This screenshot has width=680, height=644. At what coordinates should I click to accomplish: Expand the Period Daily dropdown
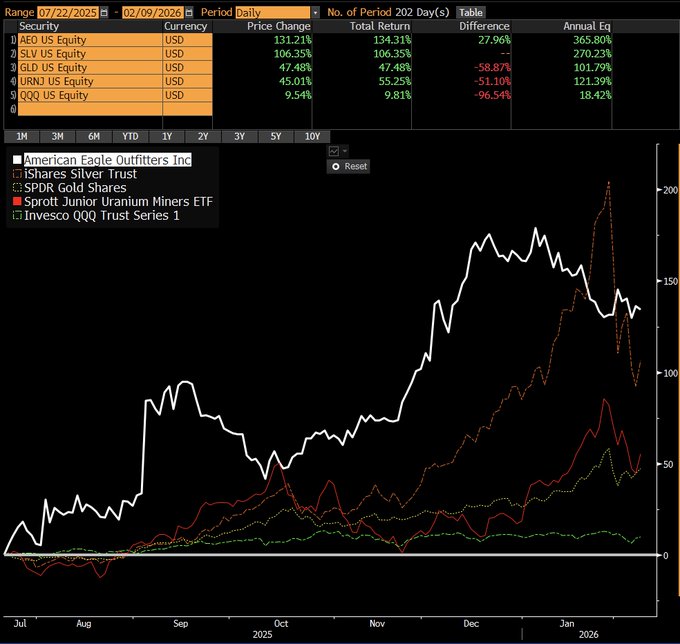316,11
